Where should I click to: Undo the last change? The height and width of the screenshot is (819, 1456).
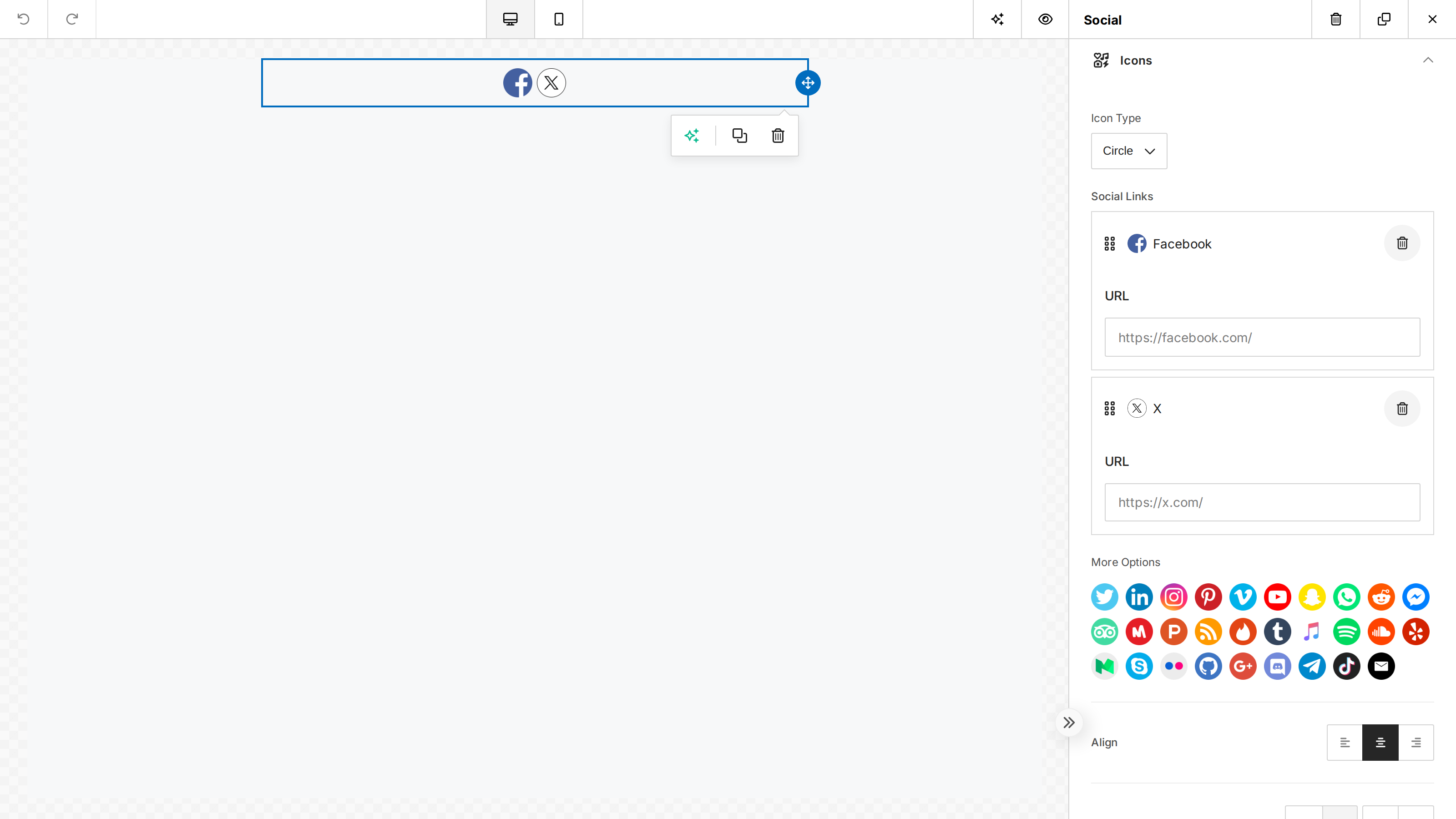point(23,19)
